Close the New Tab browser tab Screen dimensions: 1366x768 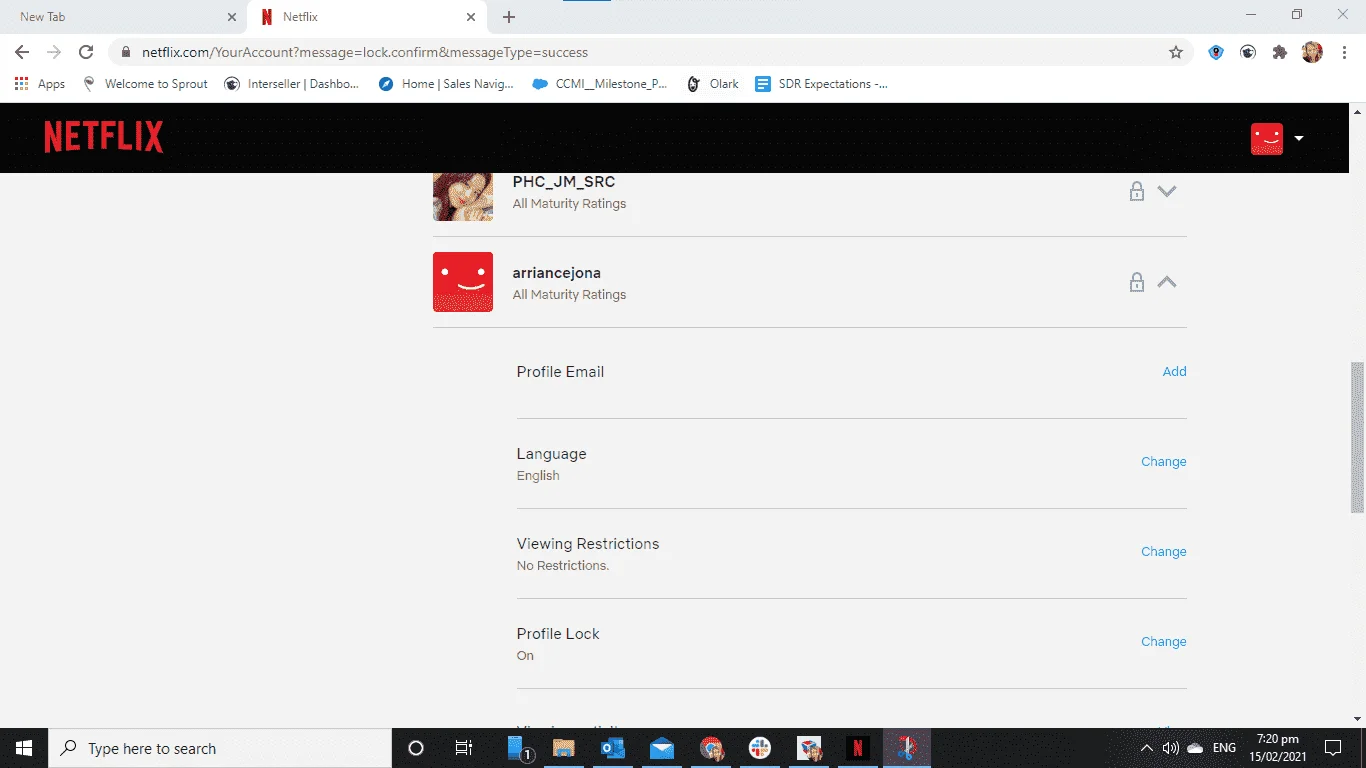232,17
